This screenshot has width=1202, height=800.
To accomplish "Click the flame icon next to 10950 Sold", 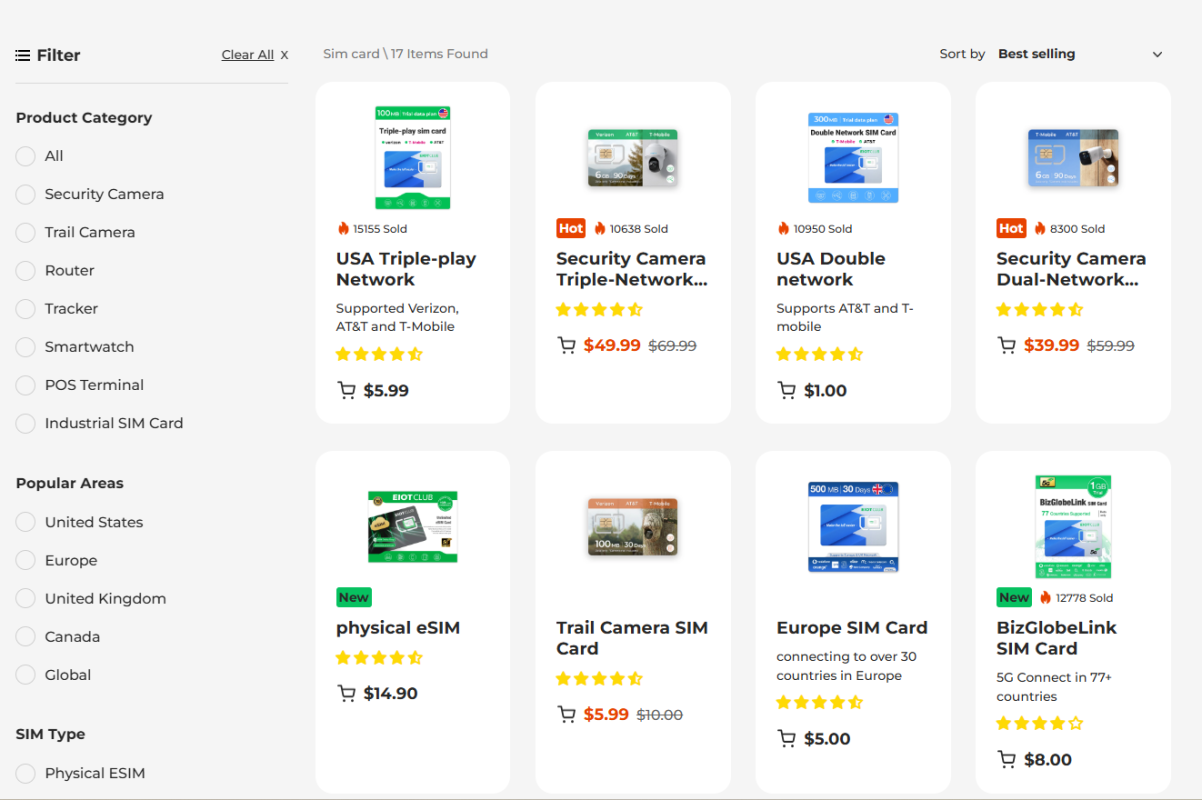I will click(783, 228).
